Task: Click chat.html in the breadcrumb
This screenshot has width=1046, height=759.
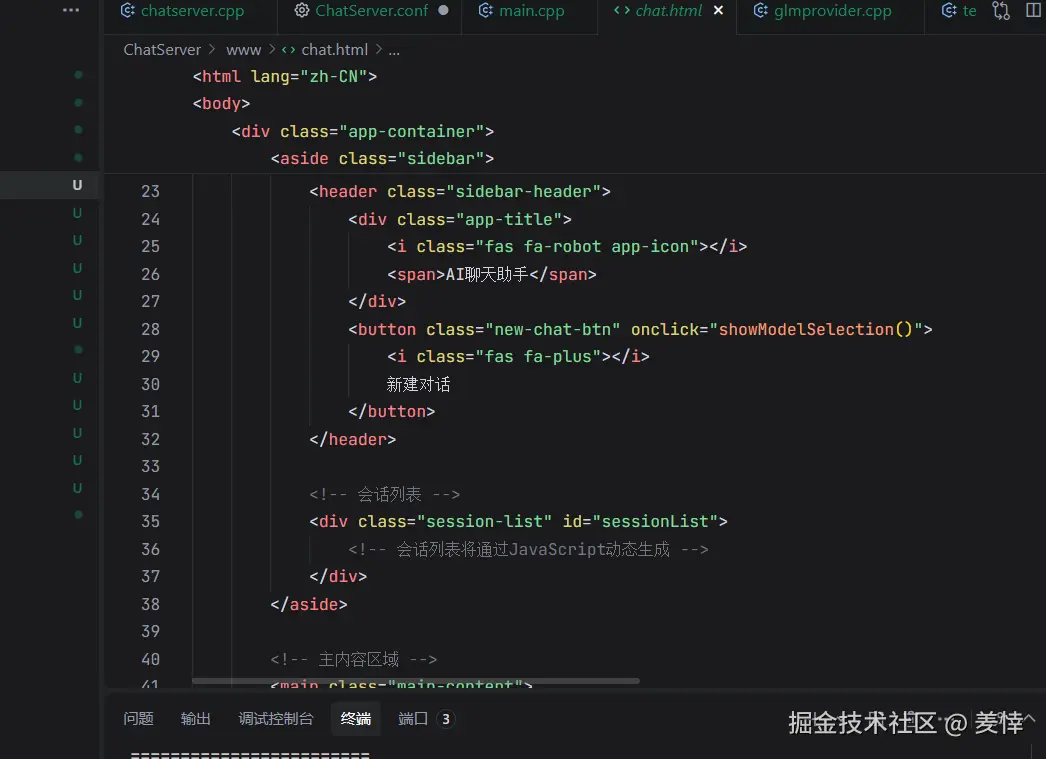Action: click(x=334, y=50)
